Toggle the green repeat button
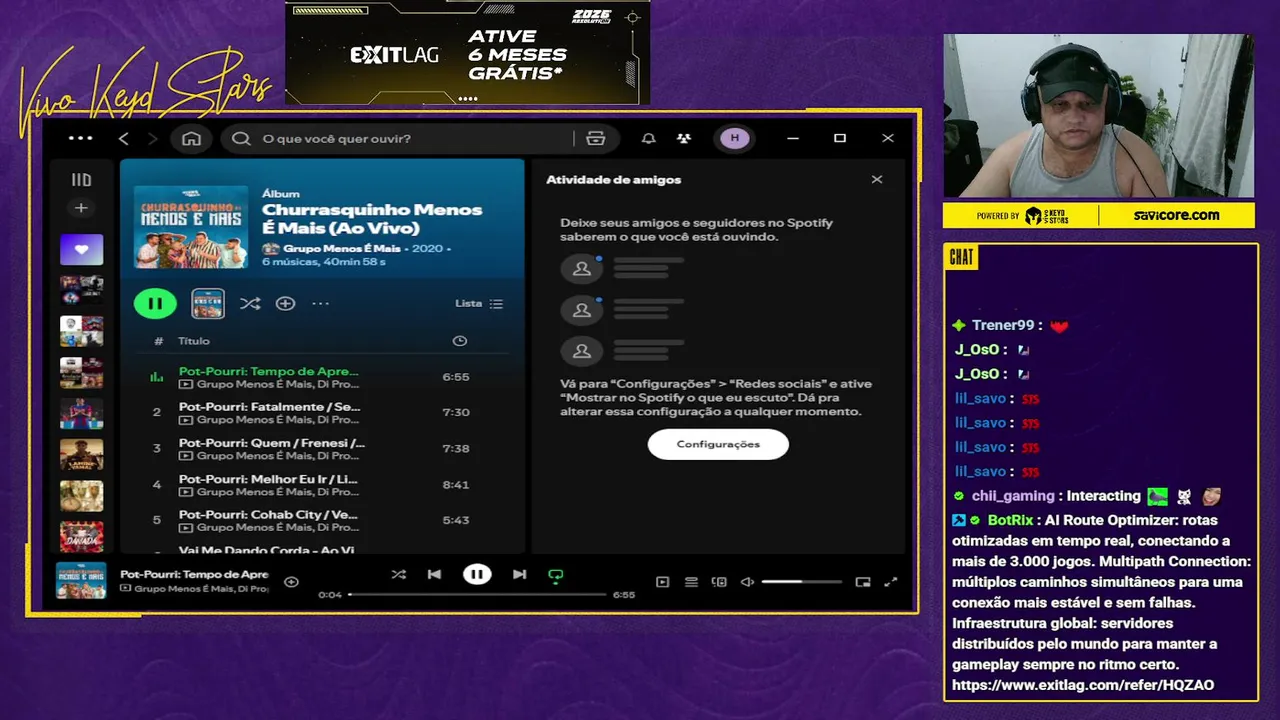This screenshot has height=720, width=1280. point(556,575)
